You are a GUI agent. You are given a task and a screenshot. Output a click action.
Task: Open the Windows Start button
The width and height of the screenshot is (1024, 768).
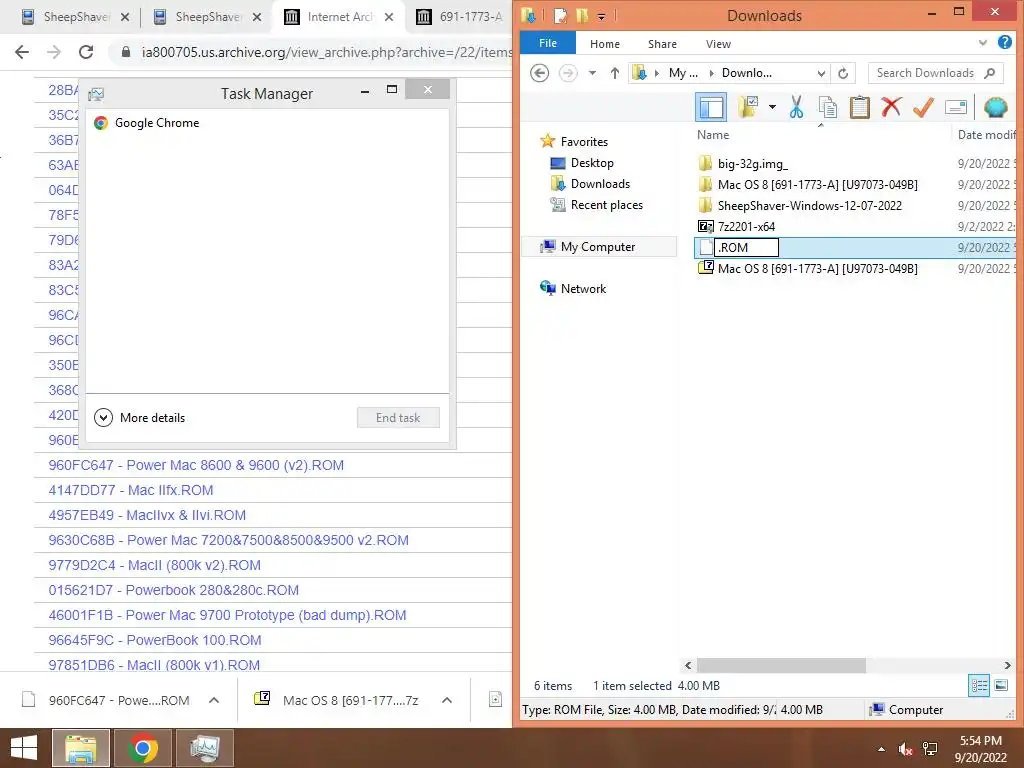24,748
